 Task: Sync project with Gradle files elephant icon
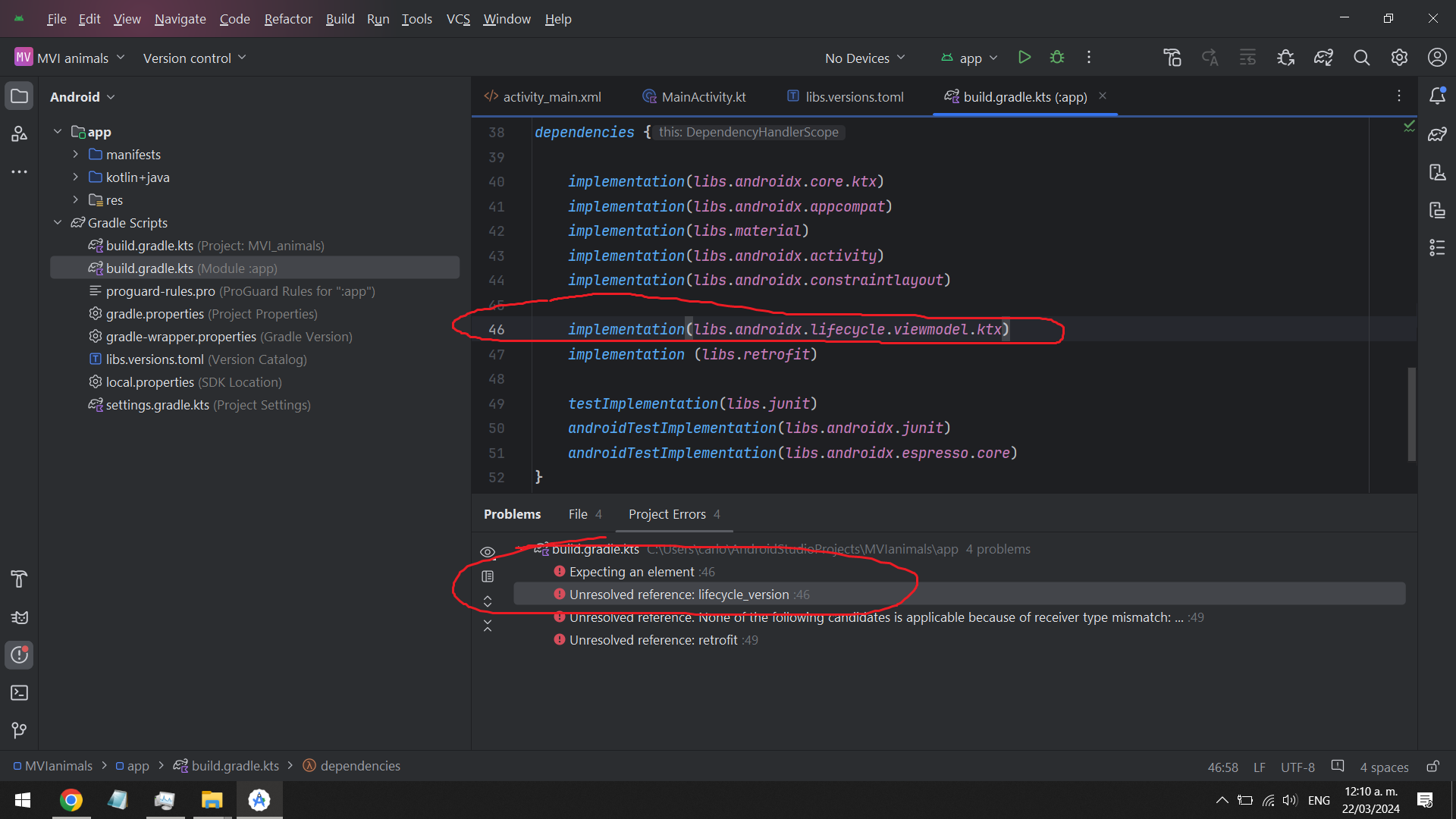click(x=1323, y=58)
